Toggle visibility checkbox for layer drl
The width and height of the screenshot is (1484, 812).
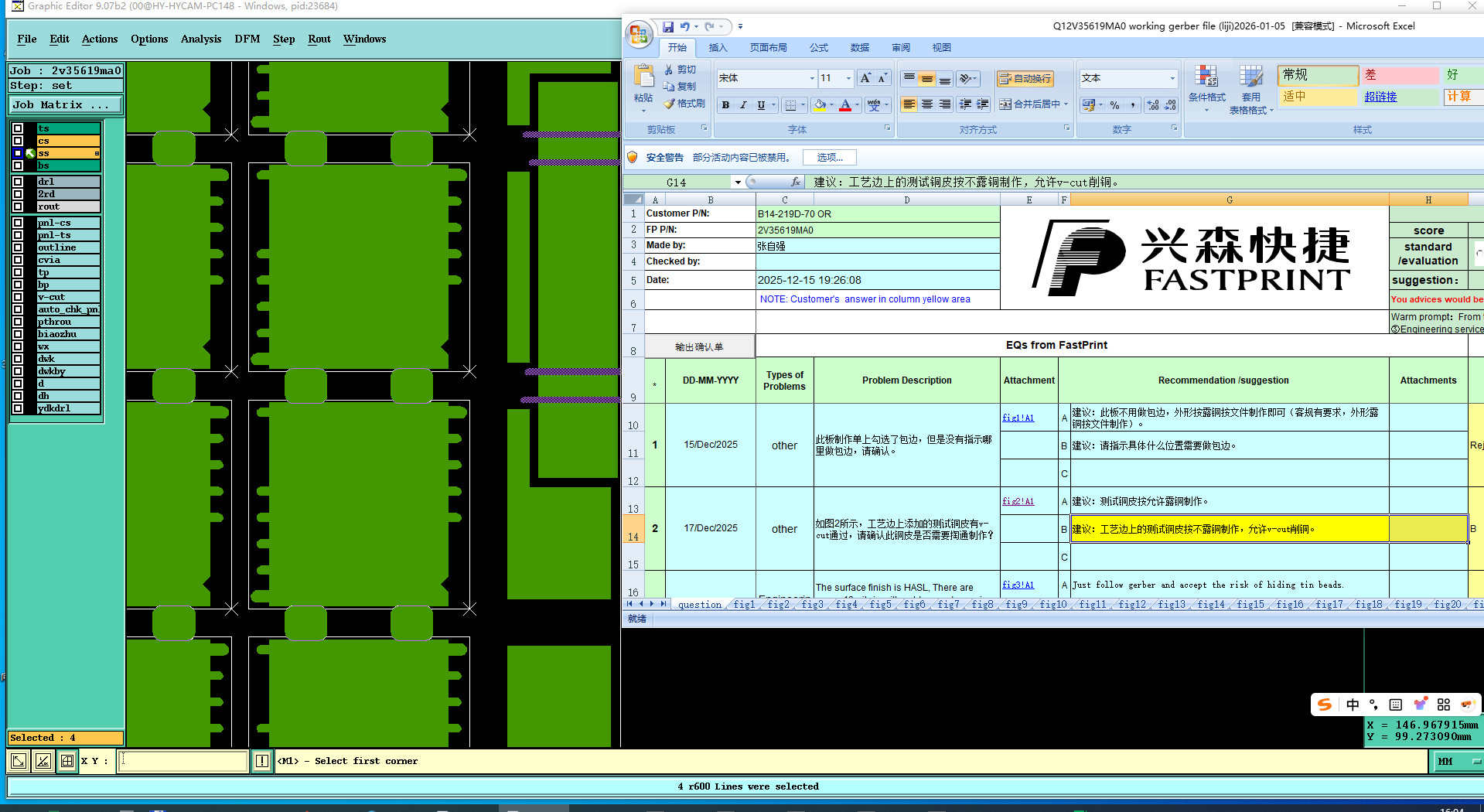18,183
